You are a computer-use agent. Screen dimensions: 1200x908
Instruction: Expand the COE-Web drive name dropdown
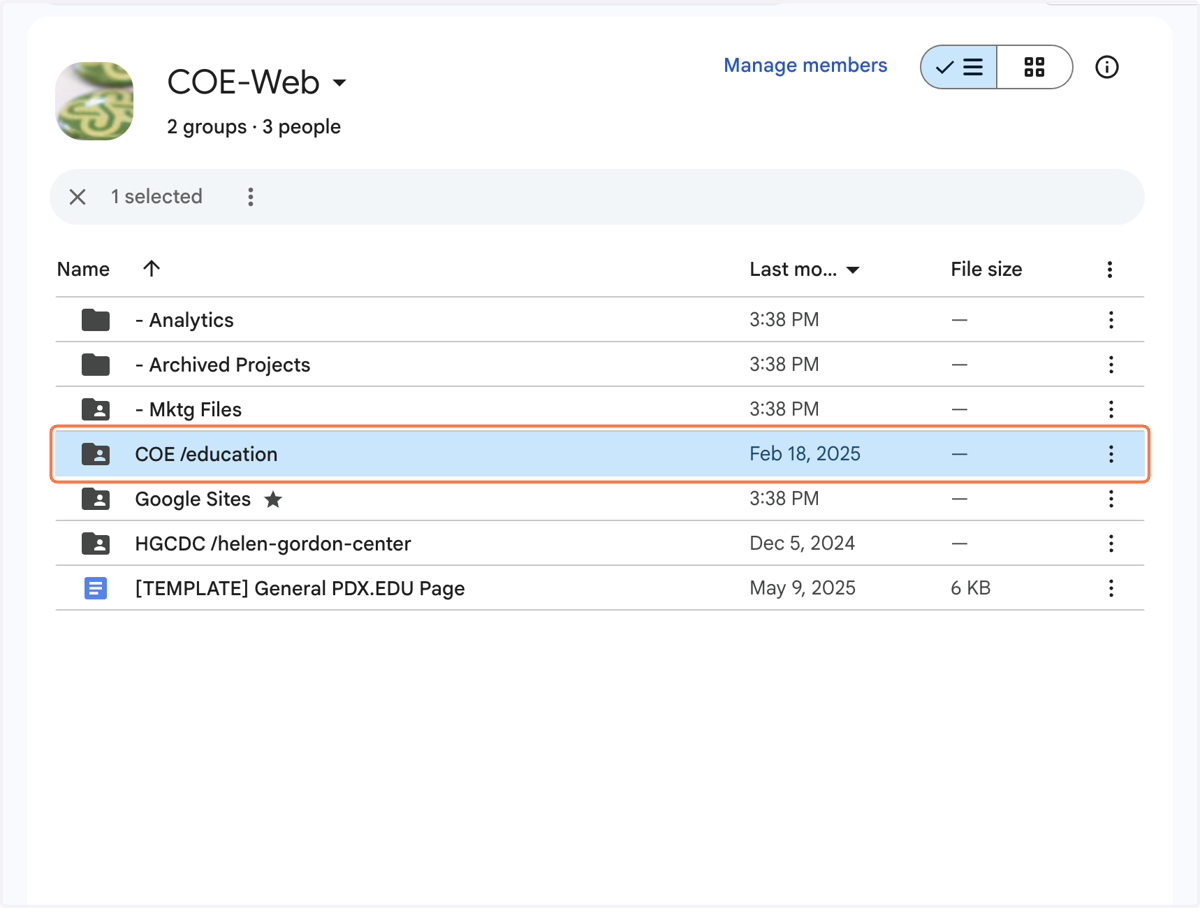pos(339,82)
